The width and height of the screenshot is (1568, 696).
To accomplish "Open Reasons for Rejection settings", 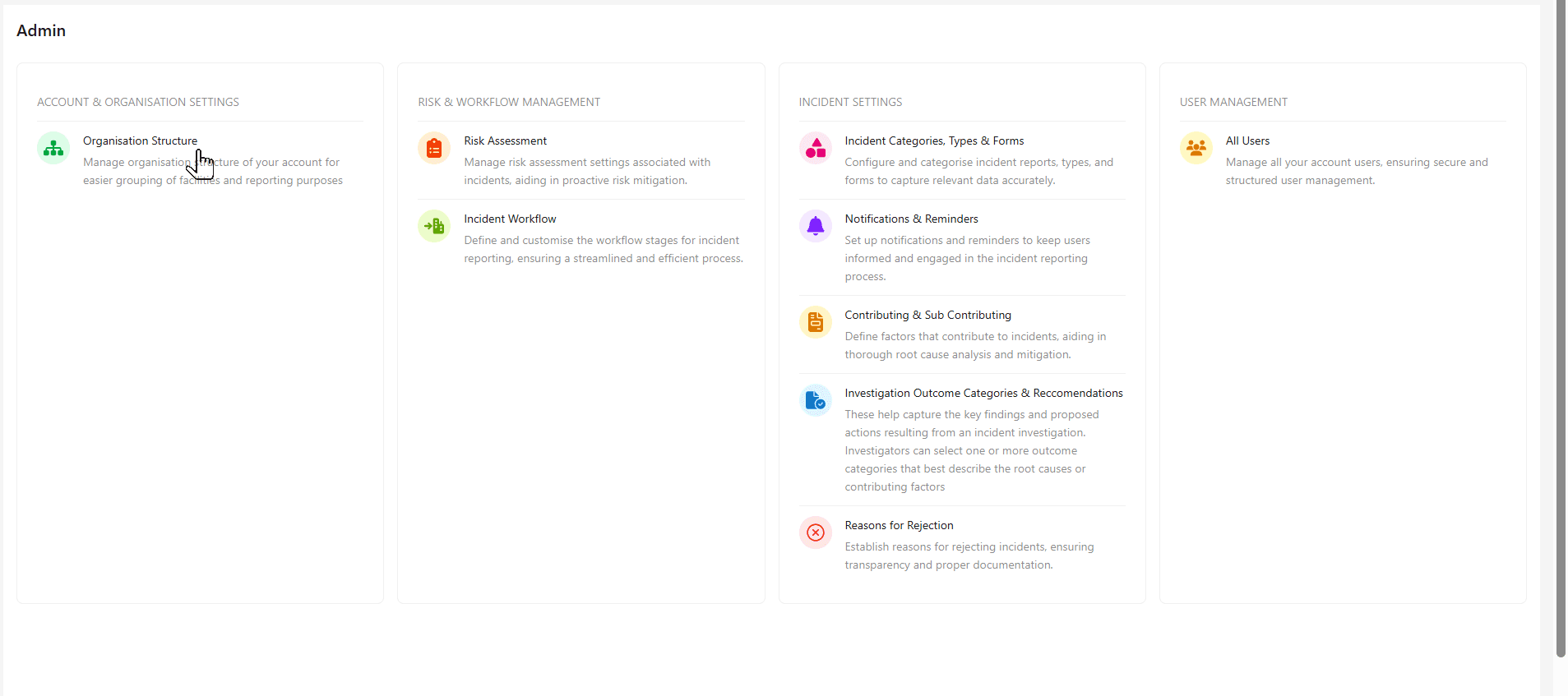I will point(899,525).
